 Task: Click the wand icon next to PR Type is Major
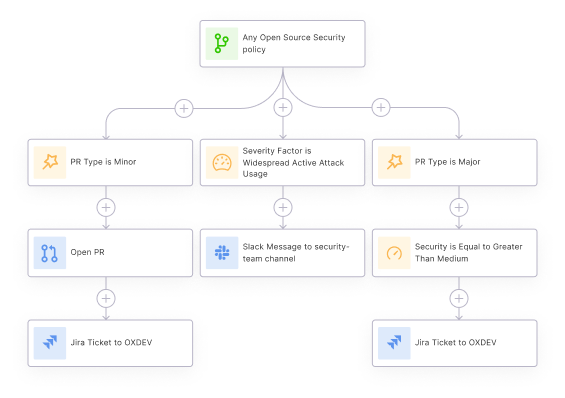(x=394, y=162)
